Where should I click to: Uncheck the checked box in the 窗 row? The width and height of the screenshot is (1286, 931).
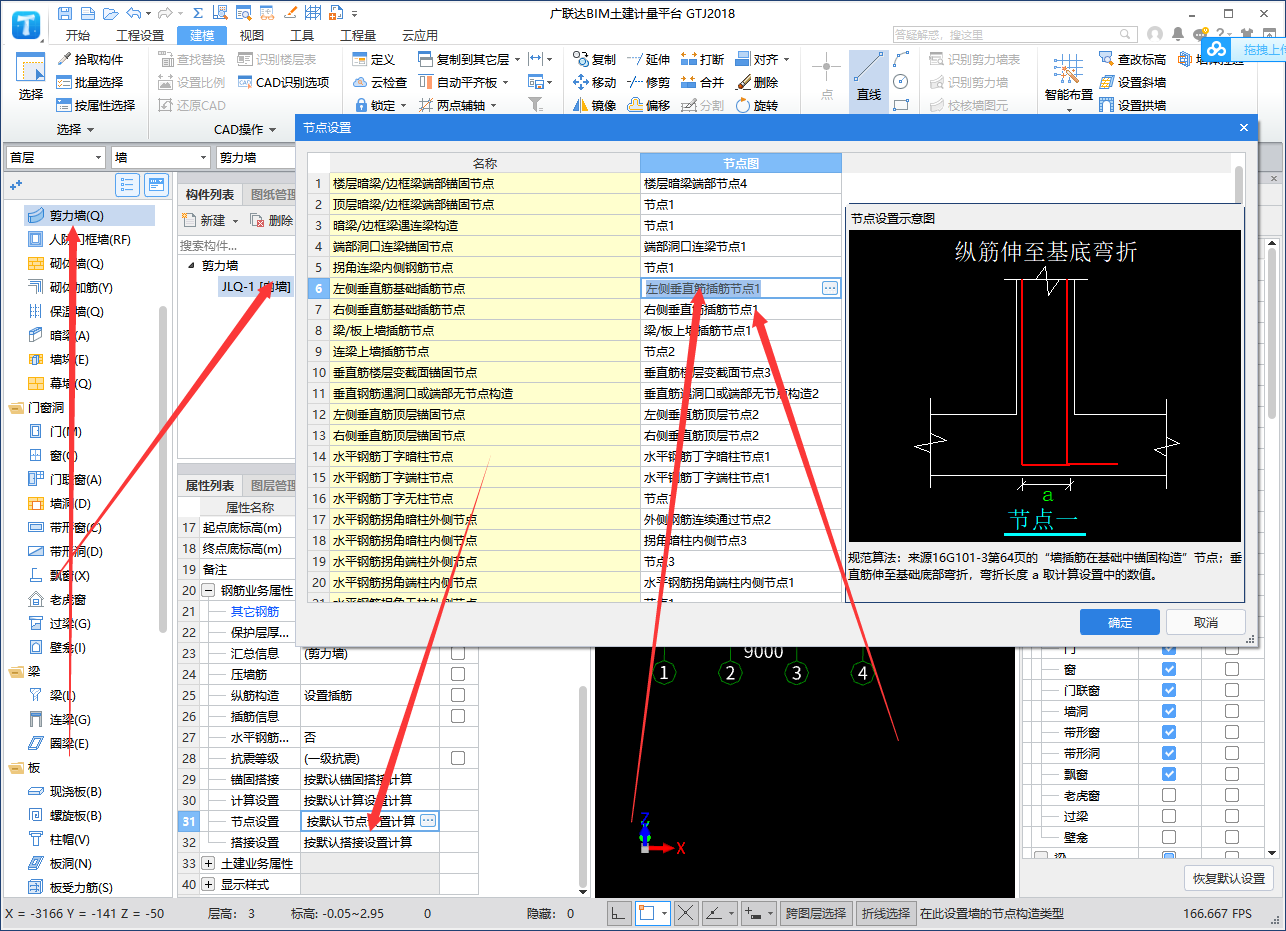[1169, 669]
